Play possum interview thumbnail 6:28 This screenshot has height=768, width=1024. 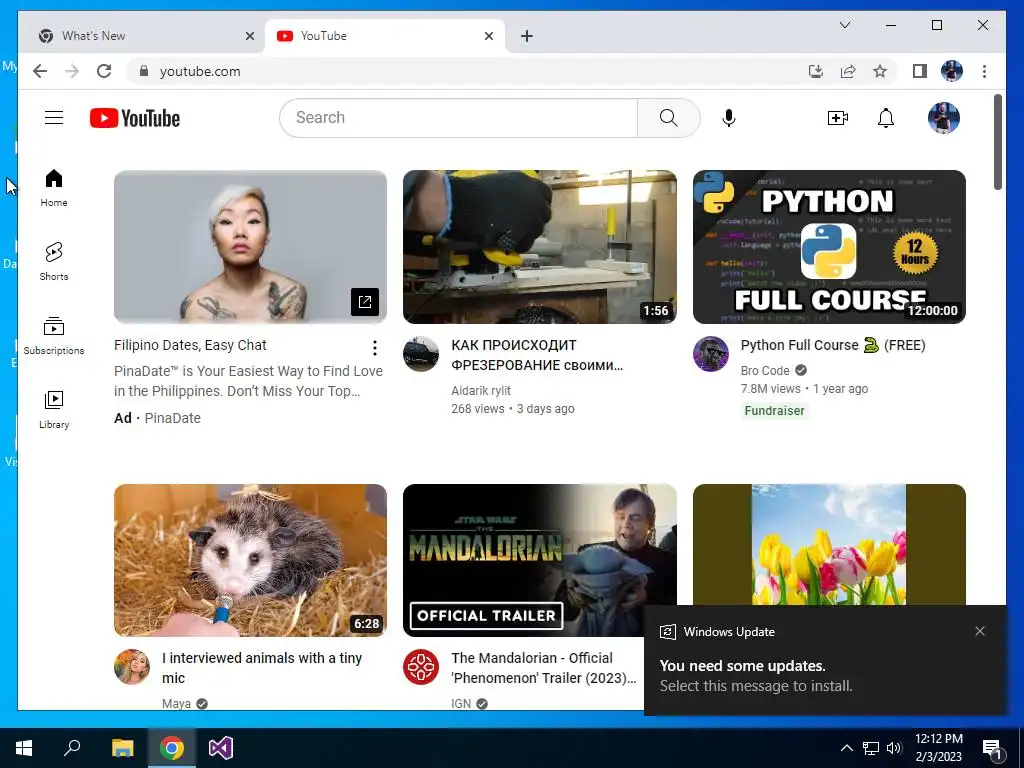(x=250, y=560)
